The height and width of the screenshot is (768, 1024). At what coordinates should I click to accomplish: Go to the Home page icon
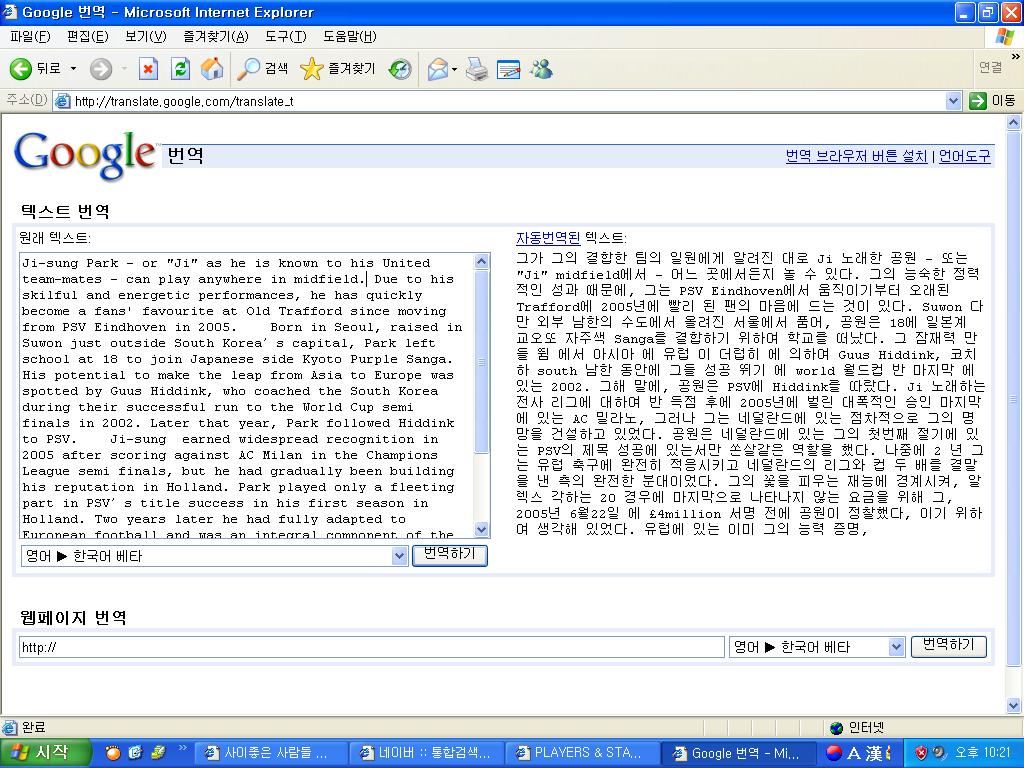tap(212, 69)
